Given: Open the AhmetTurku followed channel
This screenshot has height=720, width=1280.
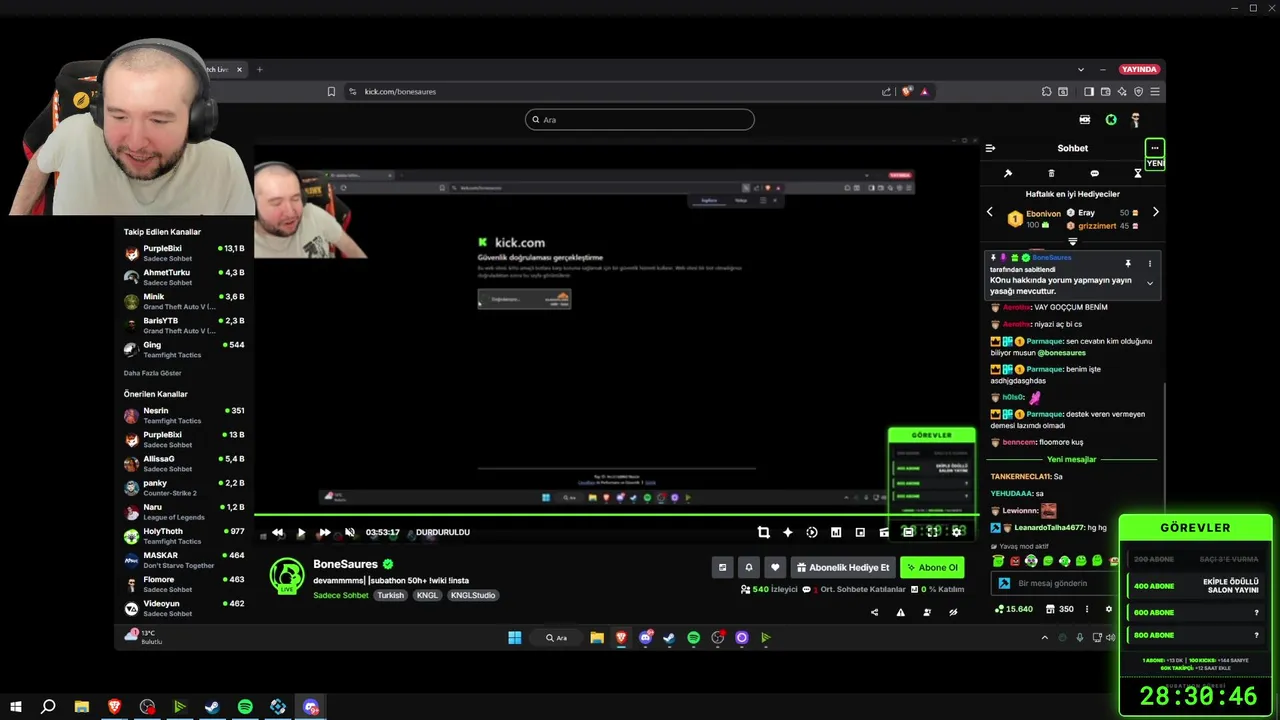Looking at the screenshot, I should tap(184, 277).
